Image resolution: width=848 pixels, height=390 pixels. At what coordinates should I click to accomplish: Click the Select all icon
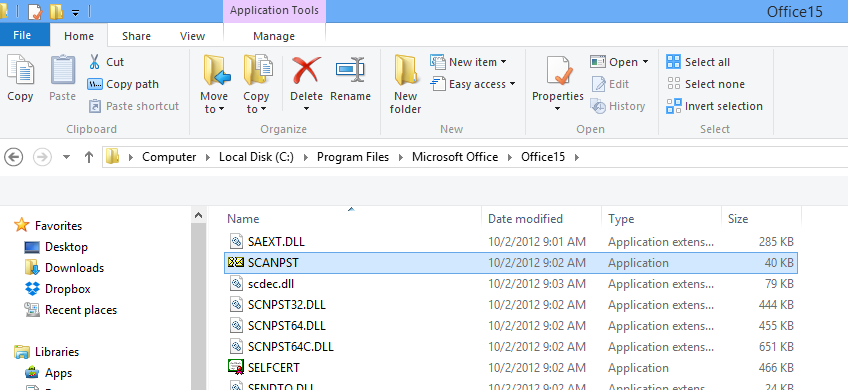click(673, 62)
